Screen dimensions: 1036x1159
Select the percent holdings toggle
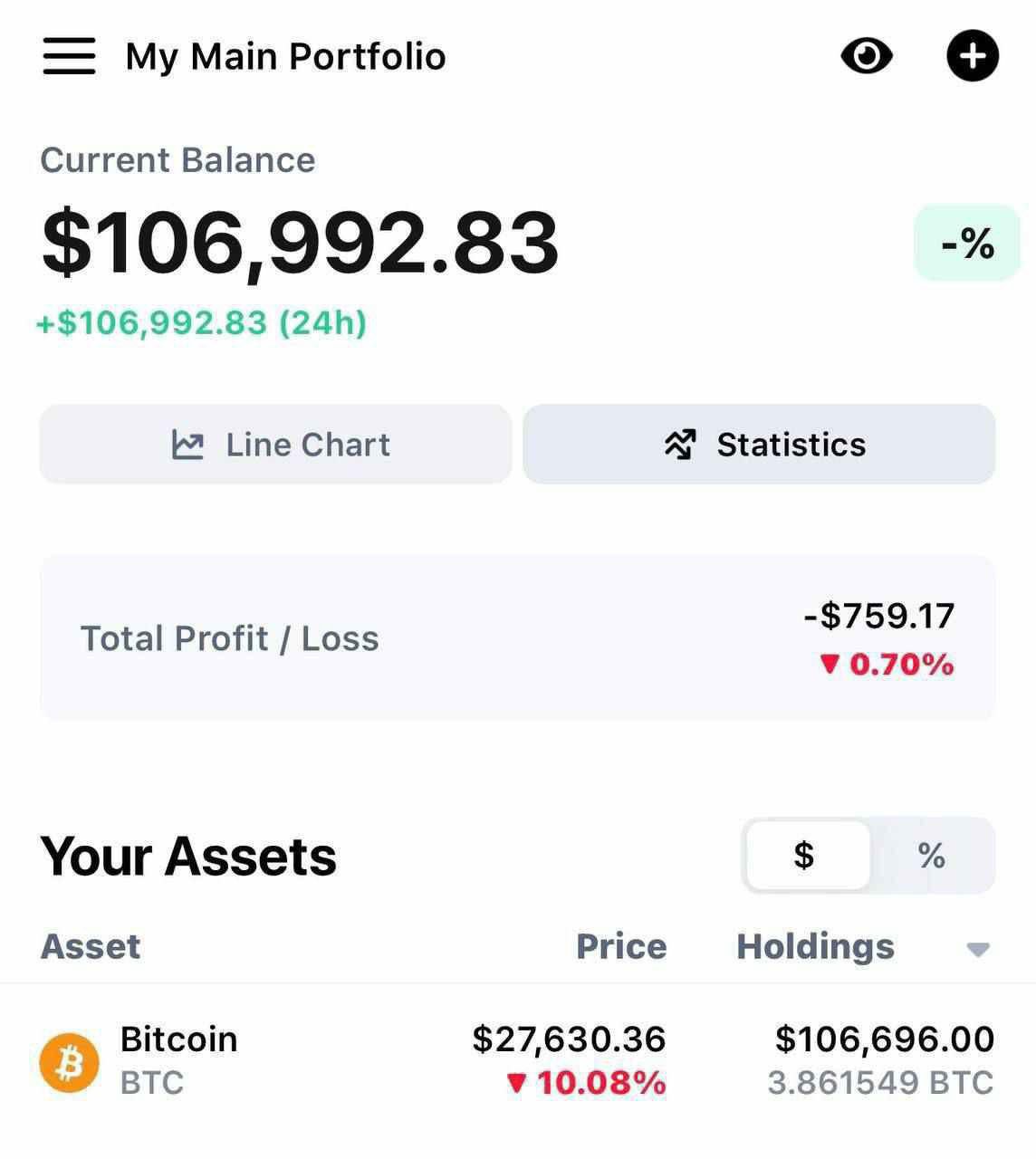tap(932, 856)
